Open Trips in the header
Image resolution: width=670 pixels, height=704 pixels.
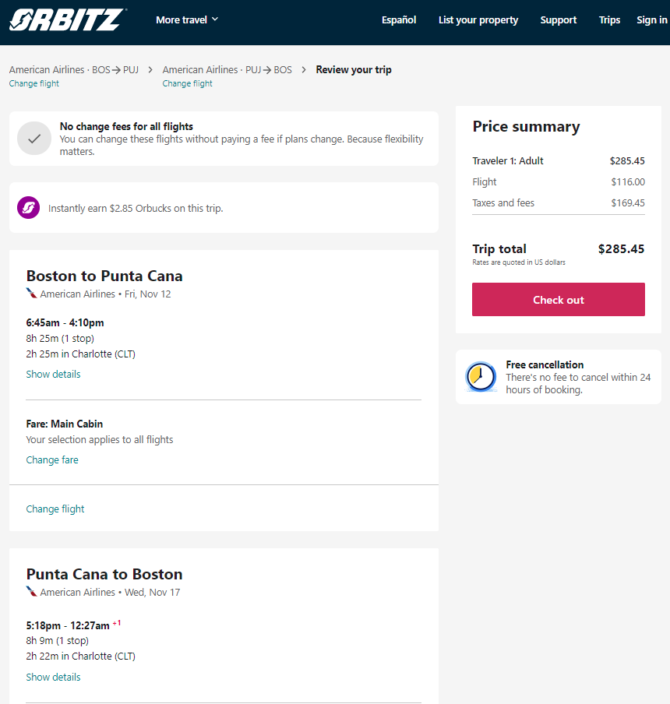[609, 20]
